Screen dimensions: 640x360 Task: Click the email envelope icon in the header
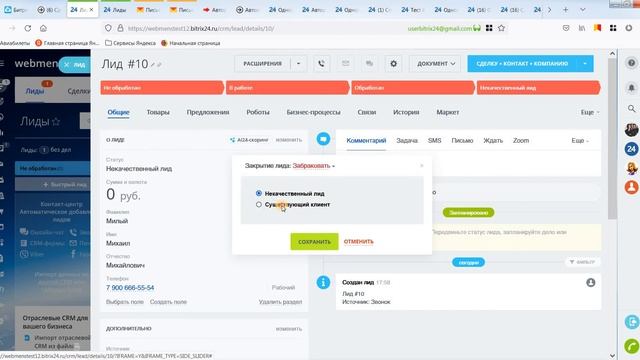pos(345,64)
